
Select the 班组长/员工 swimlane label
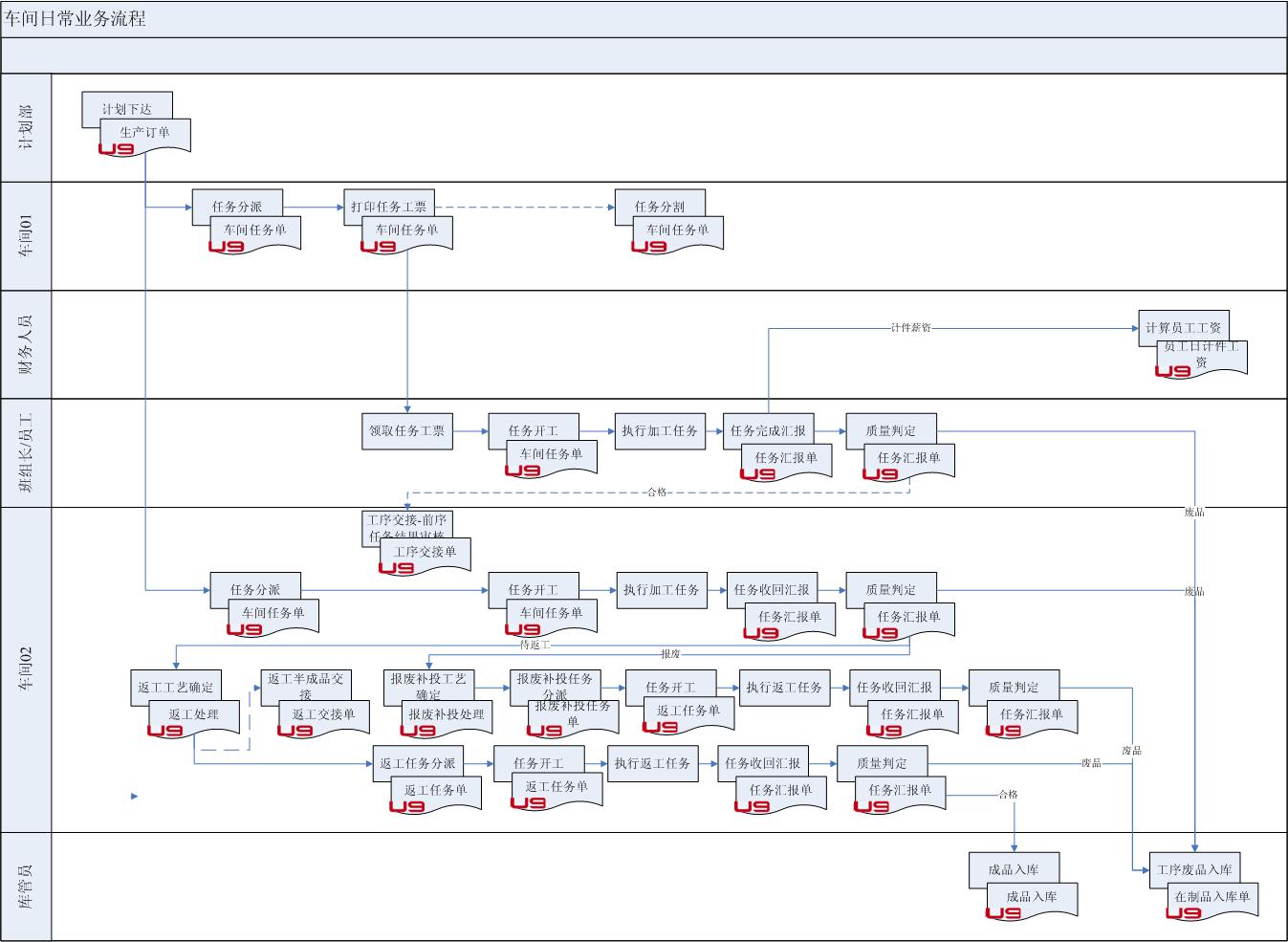[27, 452]
